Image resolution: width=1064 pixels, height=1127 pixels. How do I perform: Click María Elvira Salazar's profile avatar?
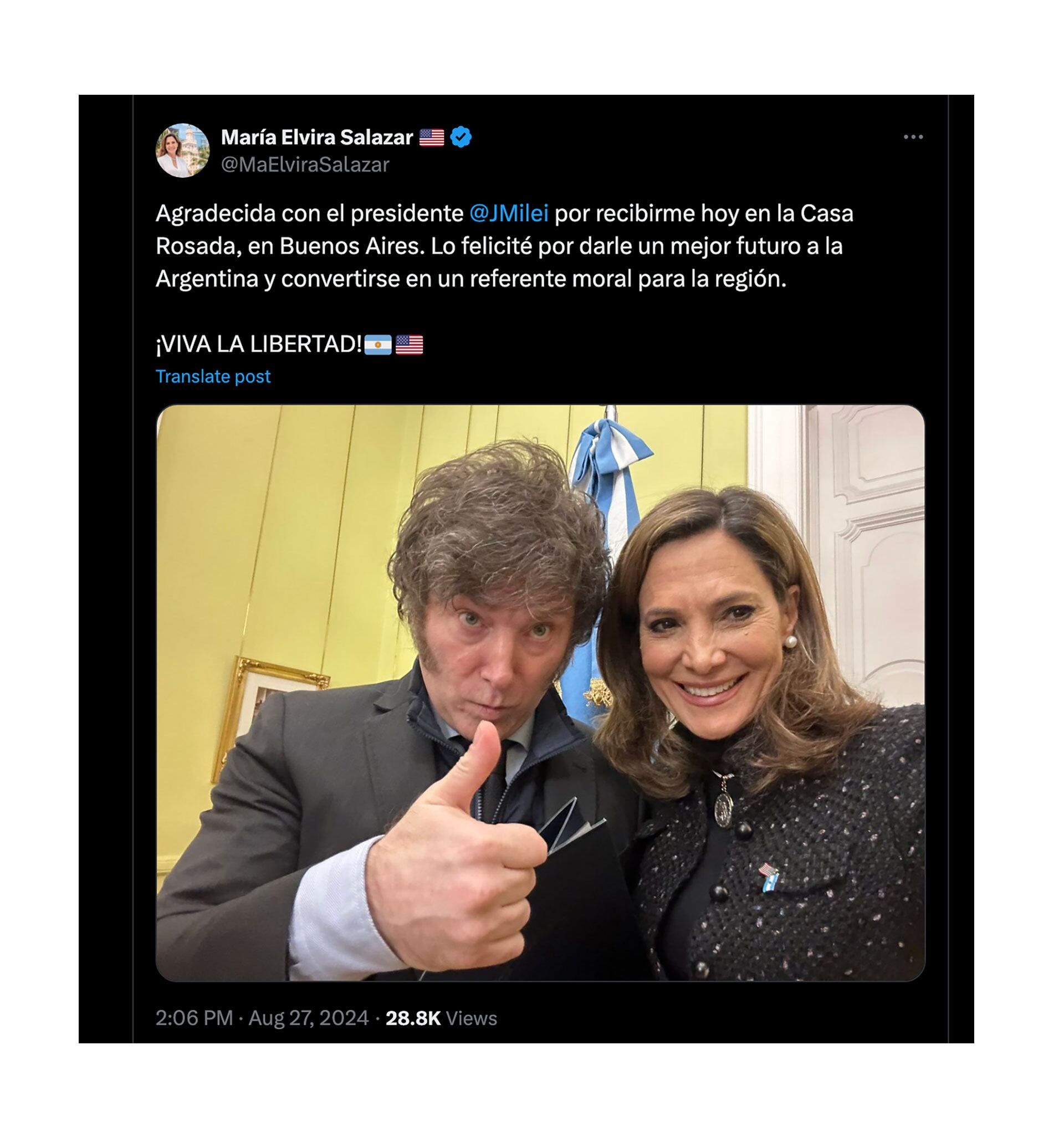click(x=183, y=150)
